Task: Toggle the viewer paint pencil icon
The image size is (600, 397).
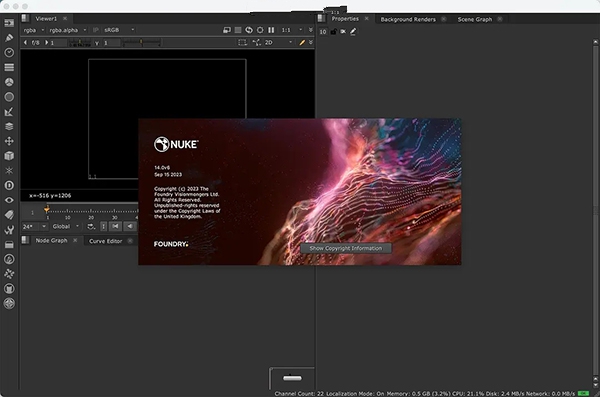Action: coord(302,42)
